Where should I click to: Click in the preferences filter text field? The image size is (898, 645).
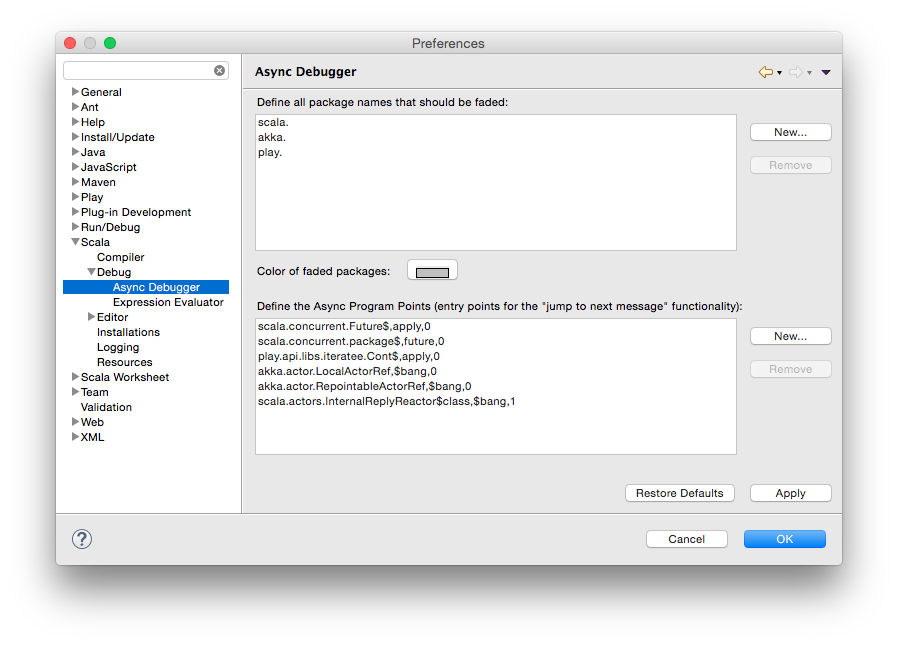(x=138, y=71)
